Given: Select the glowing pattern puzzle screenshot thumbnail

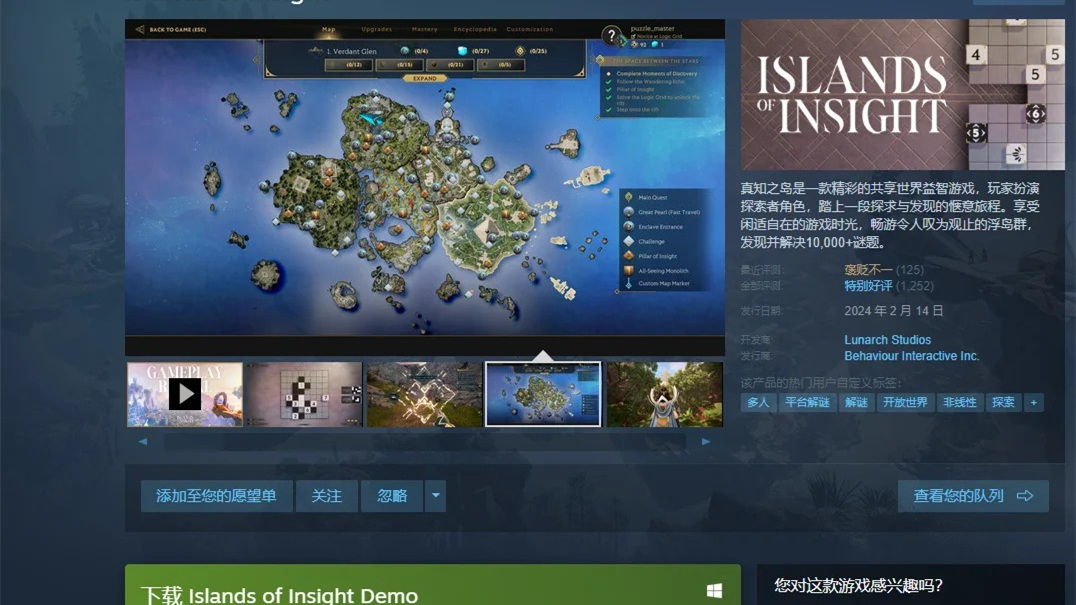Looking at the screenshot, I should tap(424, 394).
